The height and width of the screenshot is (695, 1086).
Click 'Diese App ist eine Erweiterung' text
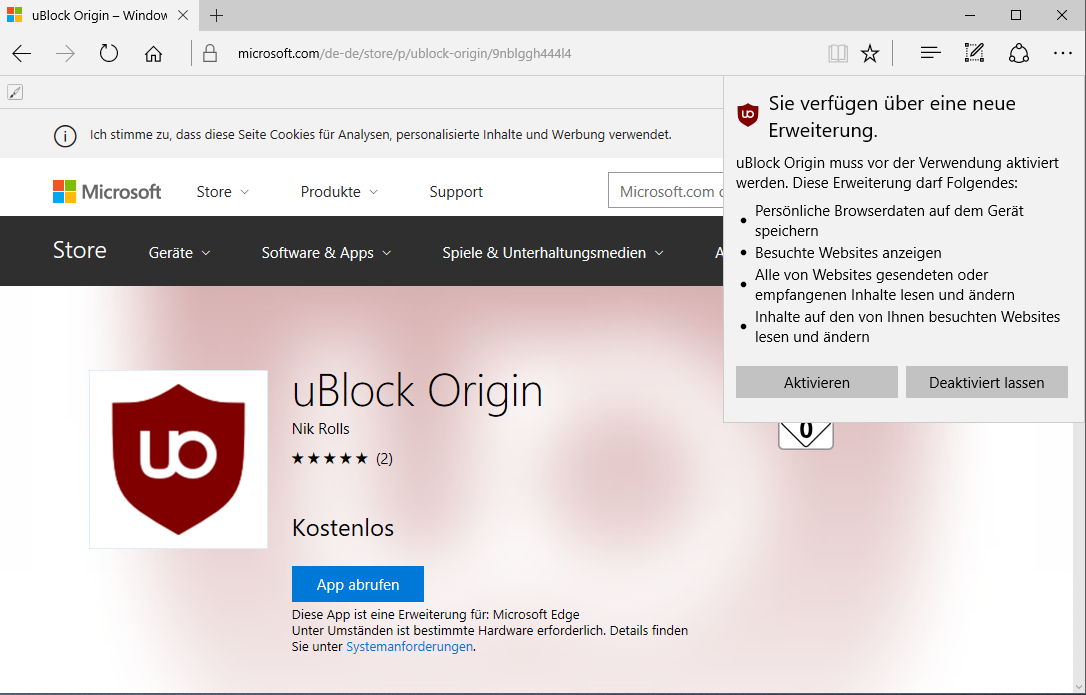tap(436, 614)
